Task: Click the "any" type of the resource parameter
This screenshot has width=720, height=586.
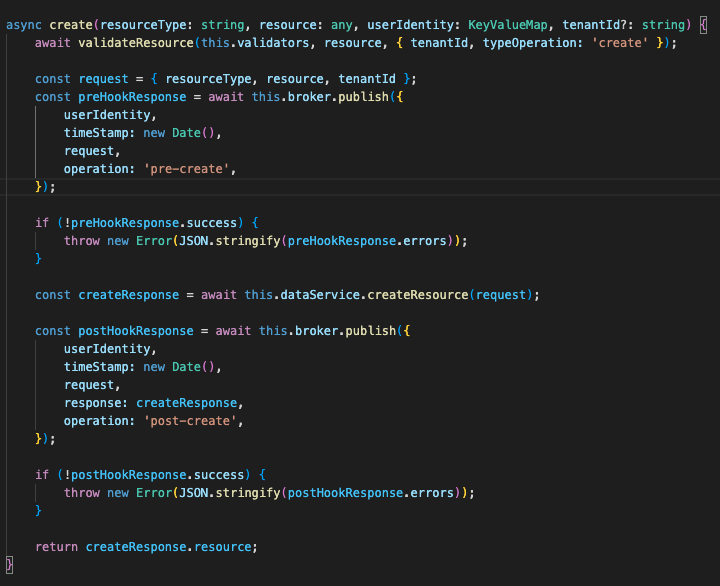Action: pos(342,25)
